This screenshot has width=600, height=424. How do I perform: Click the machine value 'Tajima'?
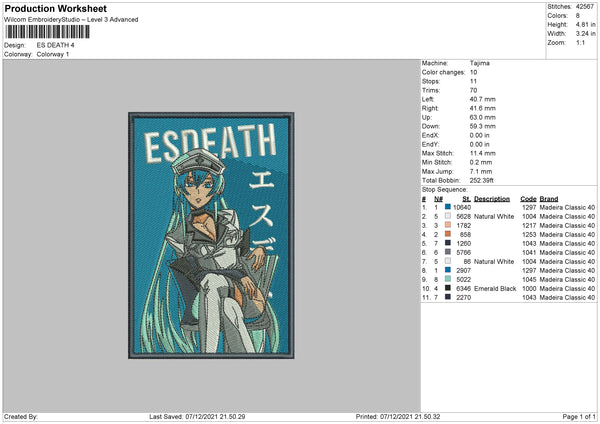tap(479, 63)
